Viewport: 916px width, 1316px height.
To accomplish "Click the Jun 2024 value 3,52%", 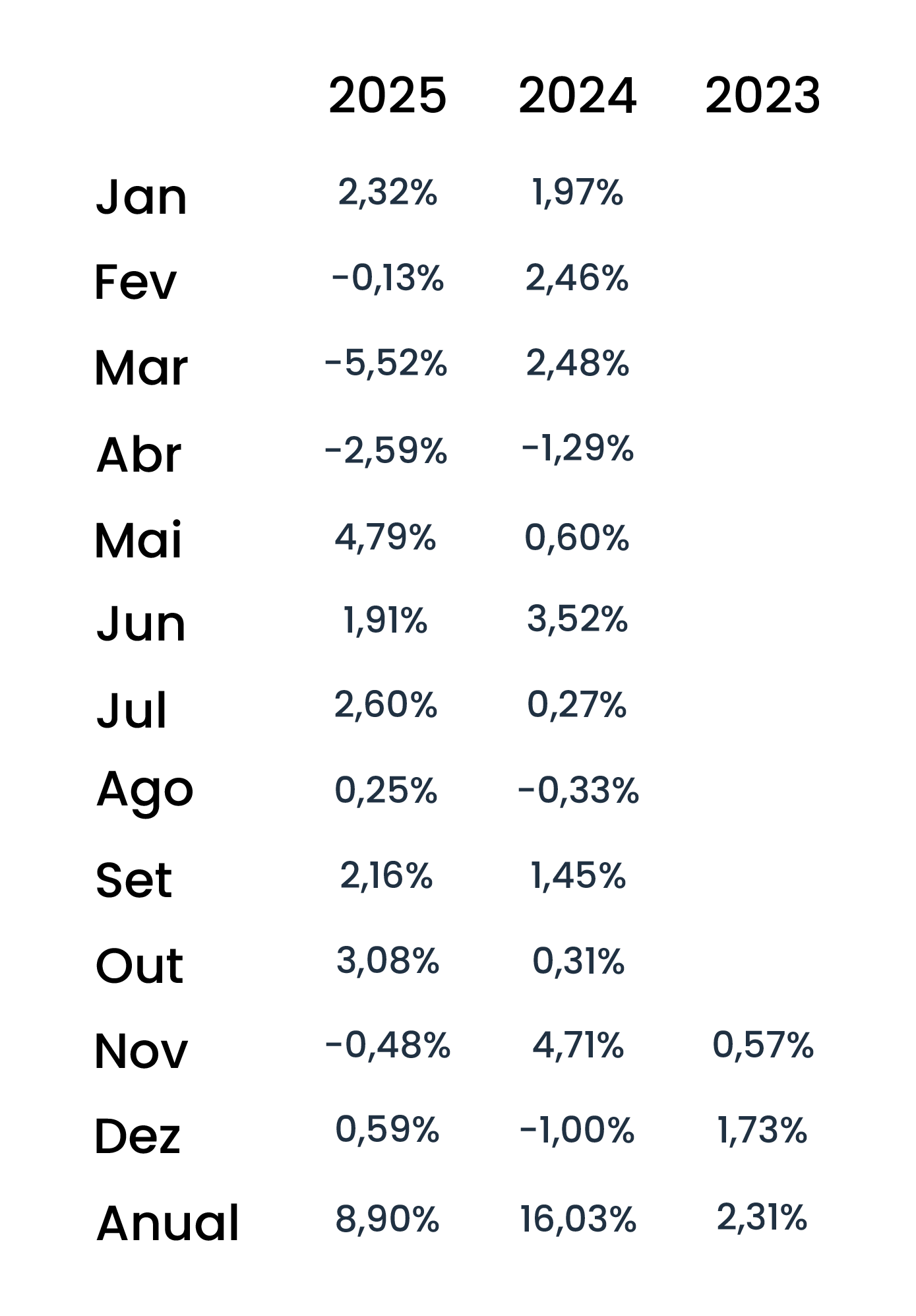I will coord(577,619).
